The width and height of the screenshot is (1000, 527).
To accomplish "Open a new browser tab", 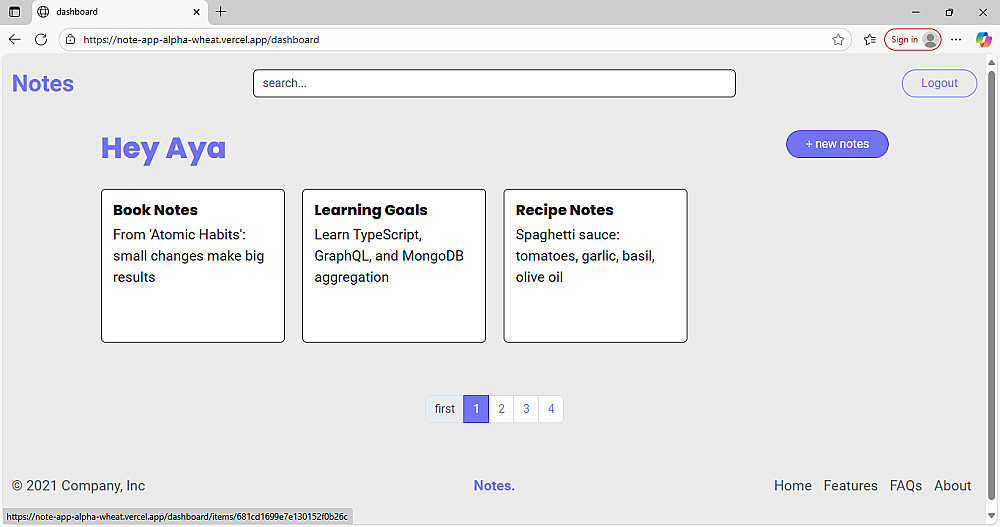I will point(221,12).
